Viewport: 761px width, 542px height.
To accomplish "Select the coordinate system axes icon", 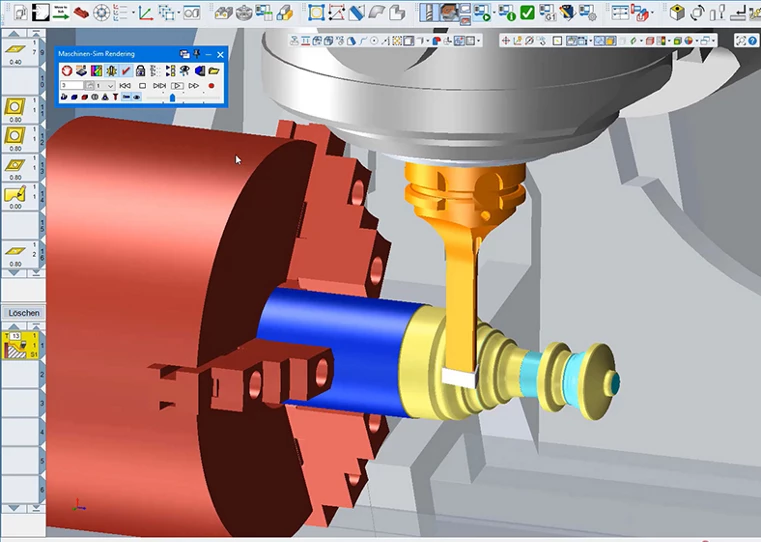I will 144,14.
